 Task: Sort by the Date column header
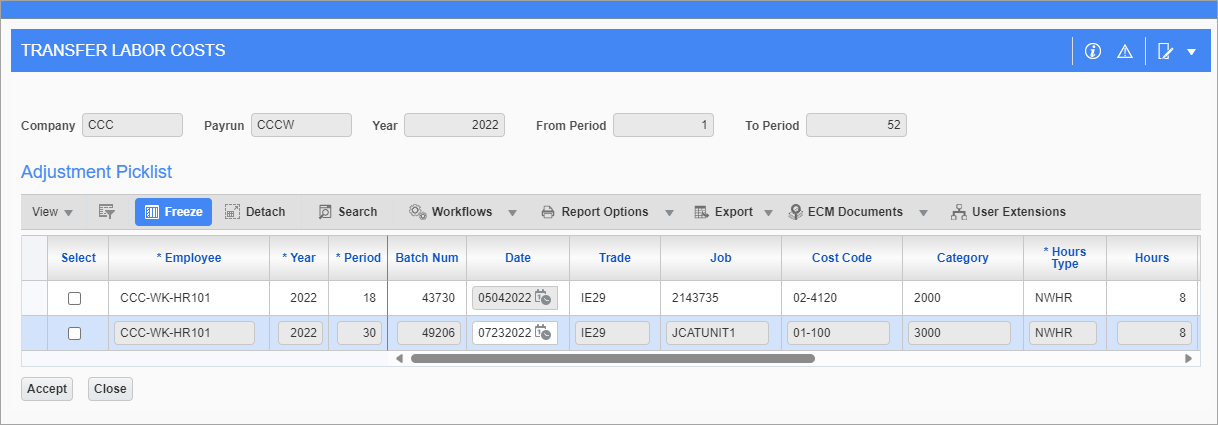tap(518, 258)
